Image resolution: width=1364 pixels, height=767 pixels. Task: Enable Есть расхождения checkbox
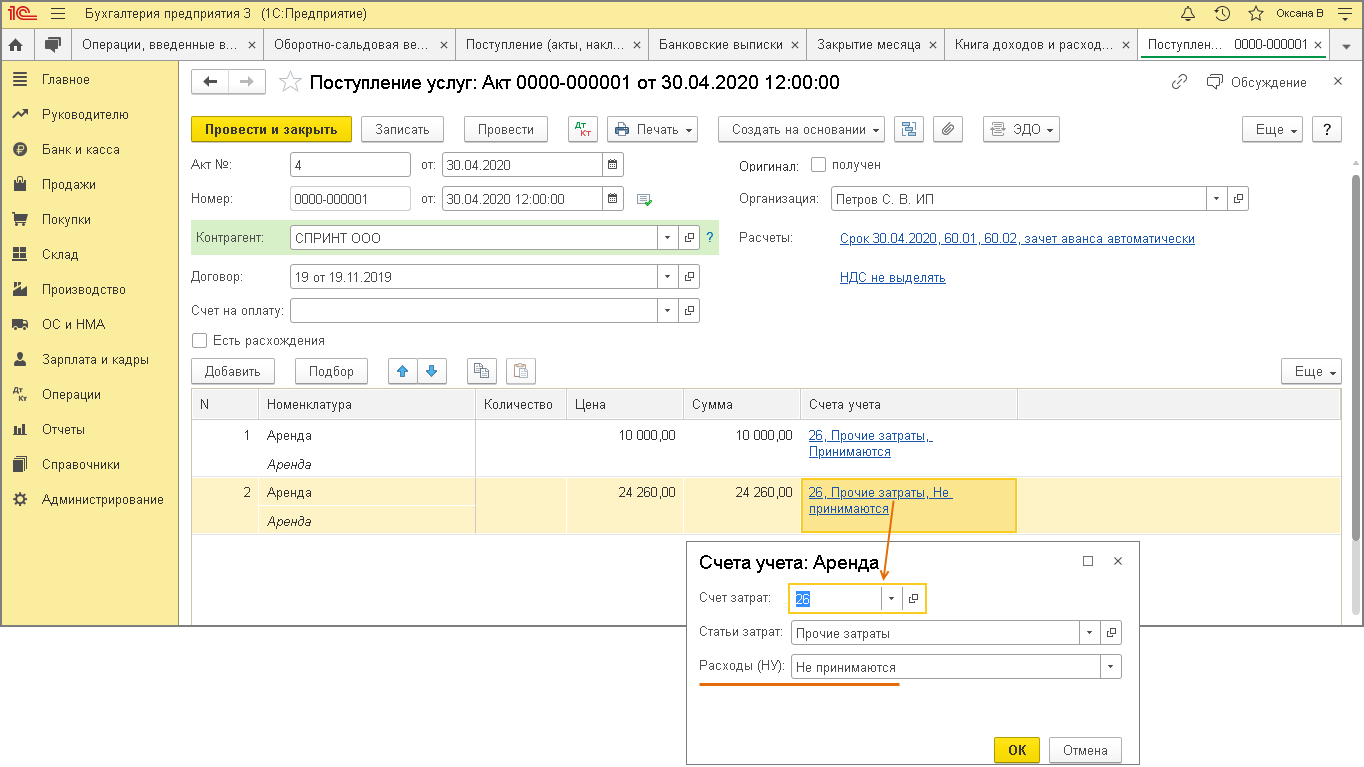pos(200,340)
